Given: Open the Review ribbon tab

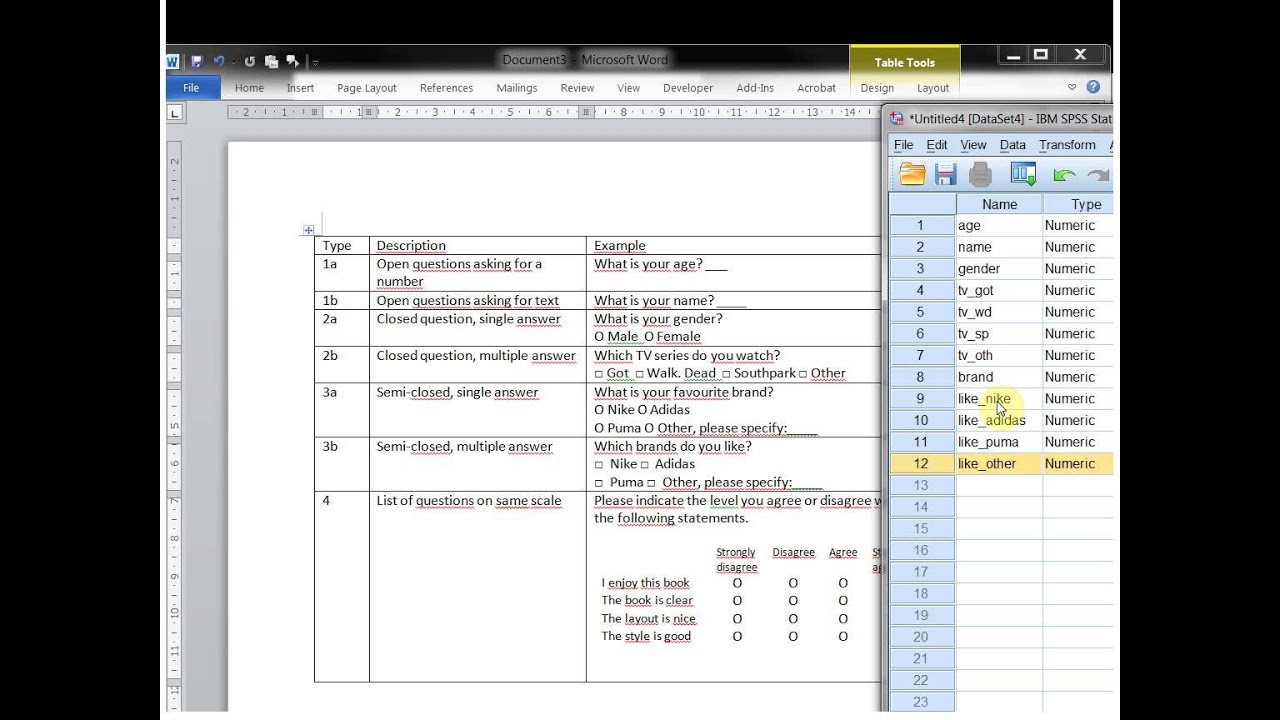Looking at the screenshot, I should [577, 88].
